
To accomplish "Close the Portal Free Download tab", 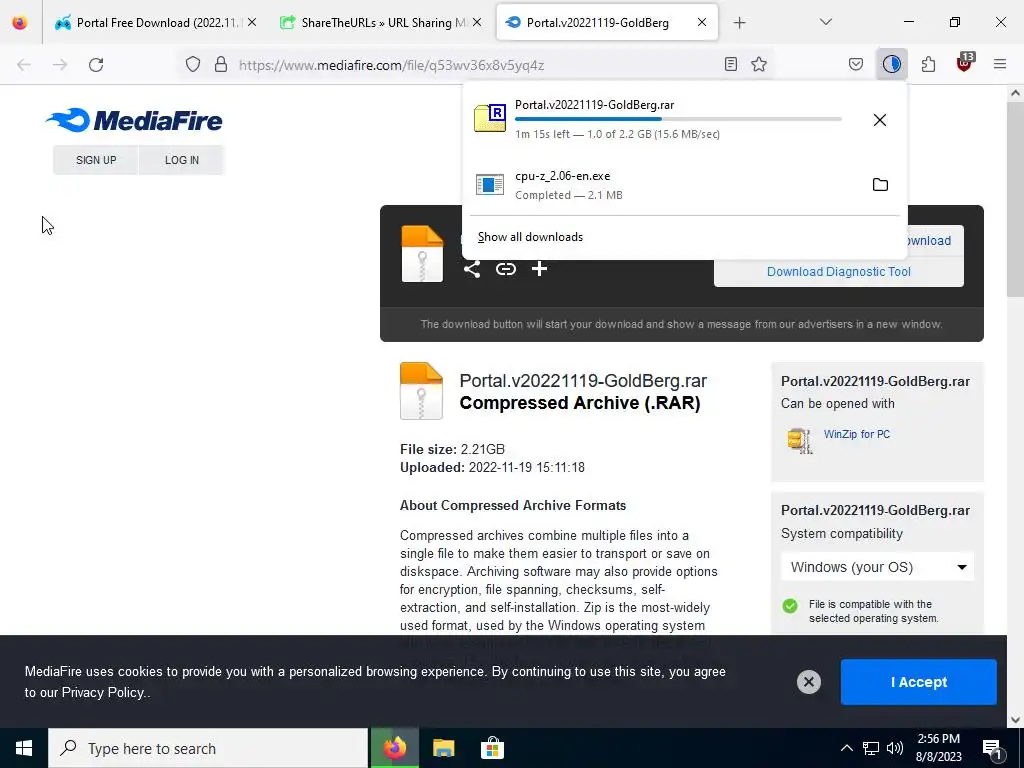I will click(252, 22).
